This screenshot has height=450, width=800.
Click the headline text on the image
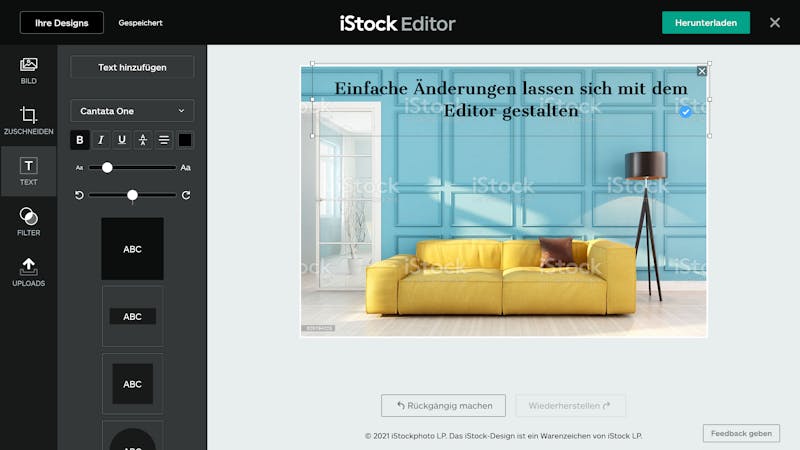[x=511, y=99]
